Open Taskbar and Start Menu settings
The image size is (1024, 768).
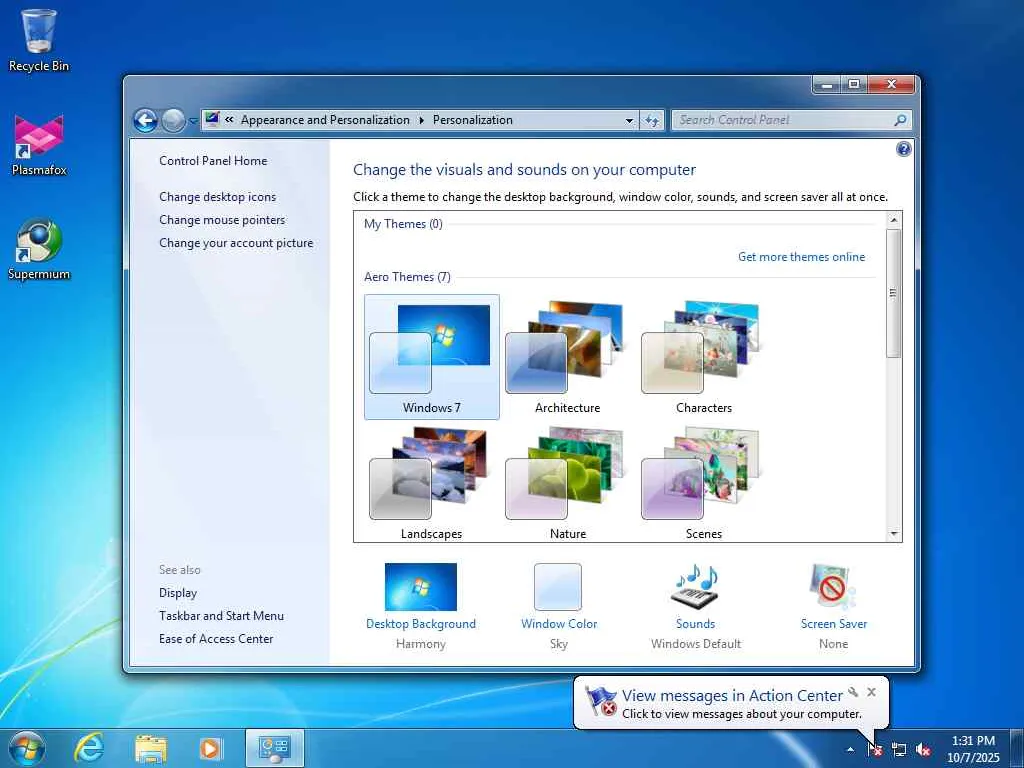221,616
